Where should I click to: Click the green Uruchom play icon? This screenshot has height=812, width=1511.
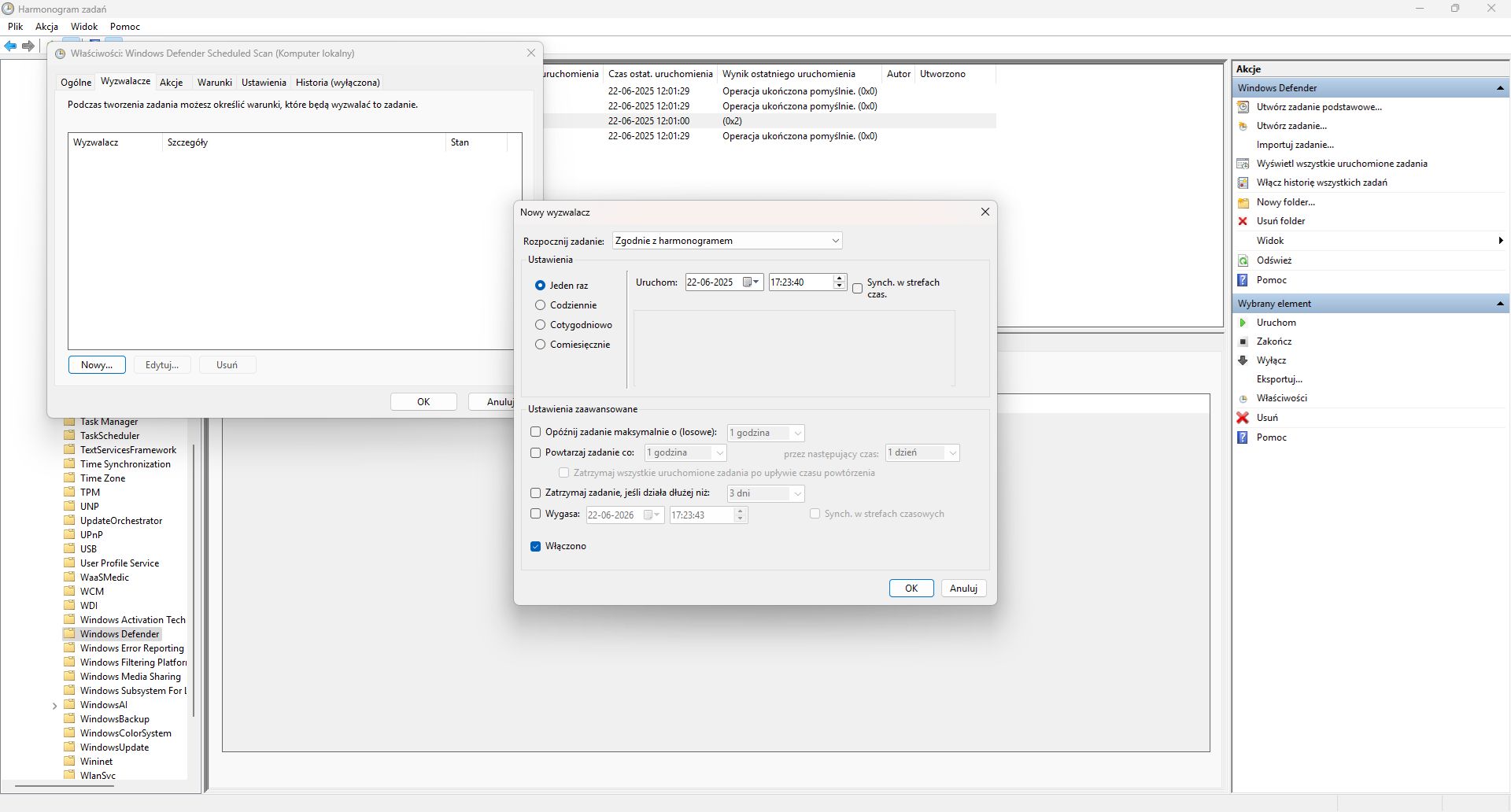click(1243, 323)
